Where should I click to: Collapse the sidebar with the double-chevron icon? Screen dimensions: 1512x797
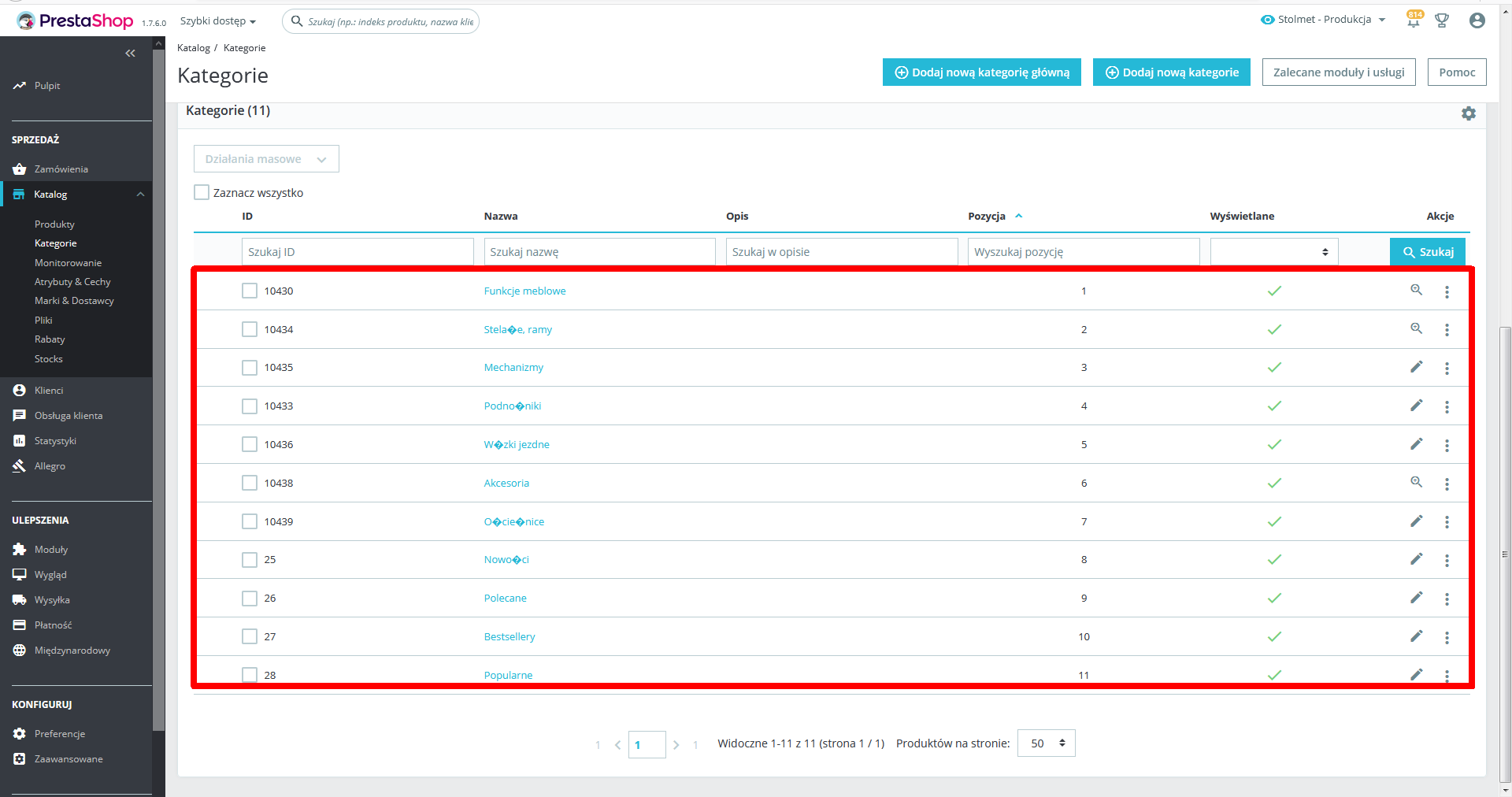point(130,54)
